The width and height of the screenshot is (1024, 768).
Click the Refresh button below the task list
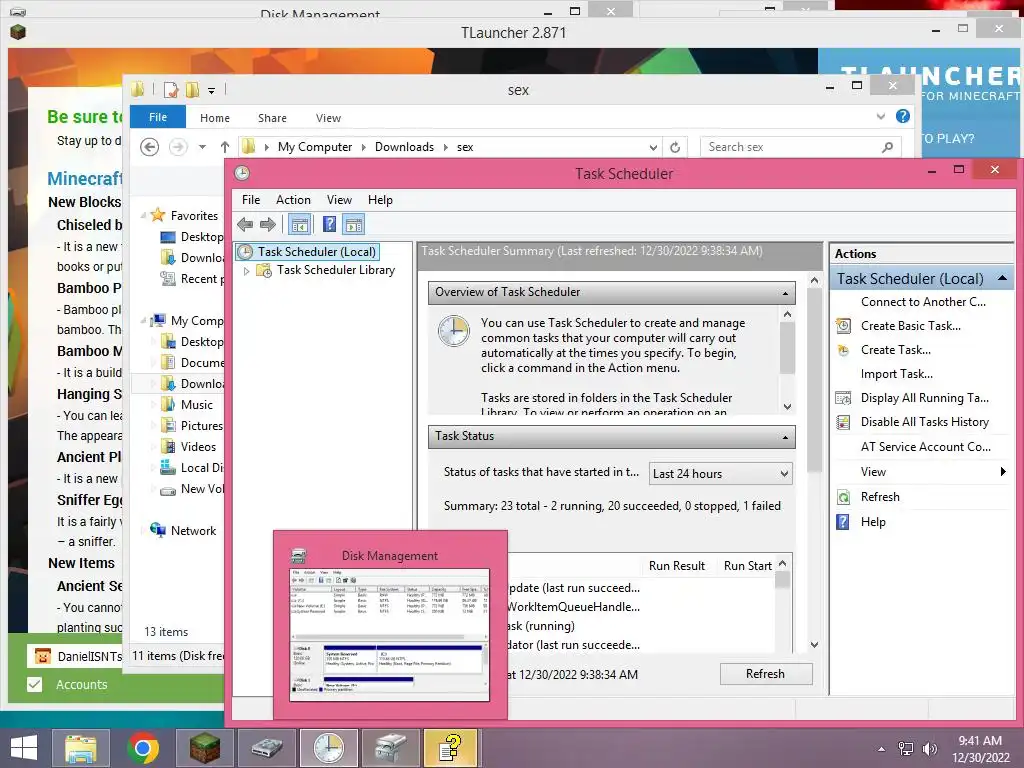[765, 674]
